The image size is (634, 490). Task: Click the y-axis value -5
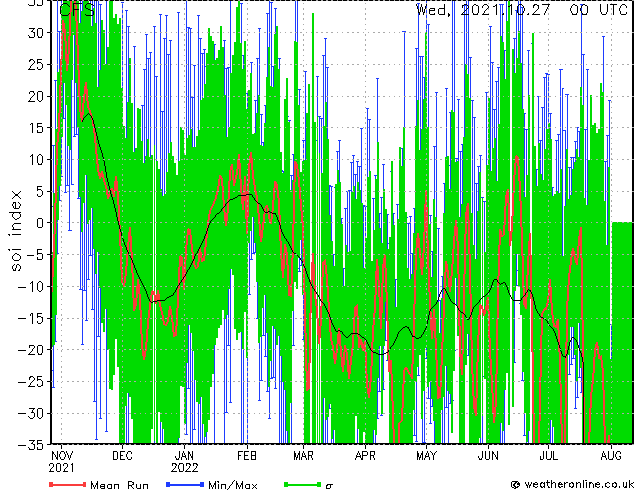click(35, 255)
